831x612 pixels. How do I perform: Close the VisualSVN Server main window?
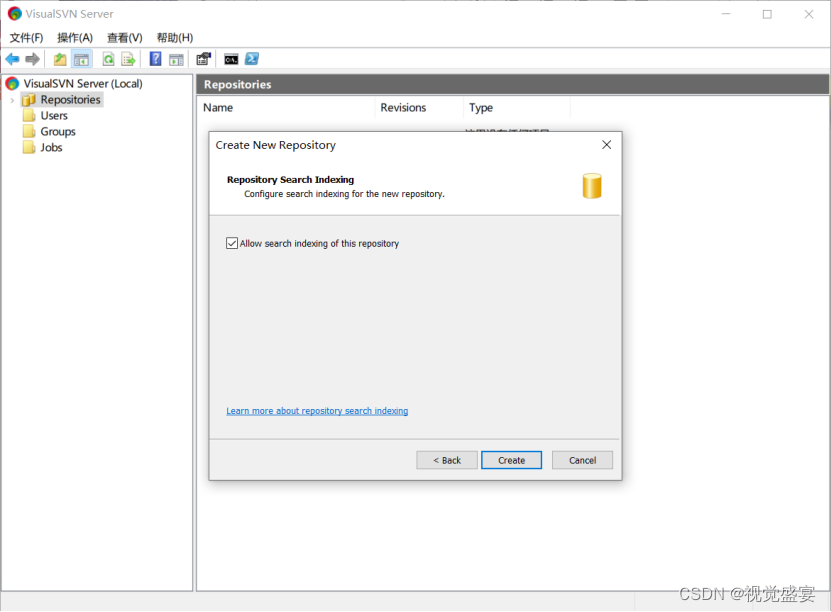pos(809,14)
